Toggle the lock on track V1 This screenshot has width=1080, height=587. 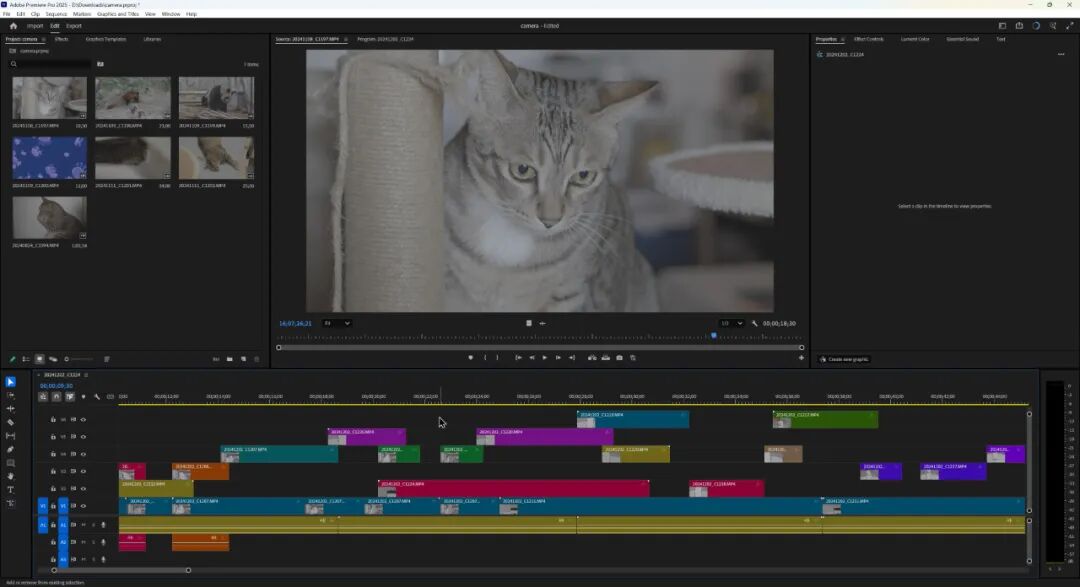click(x=53, y=506)
